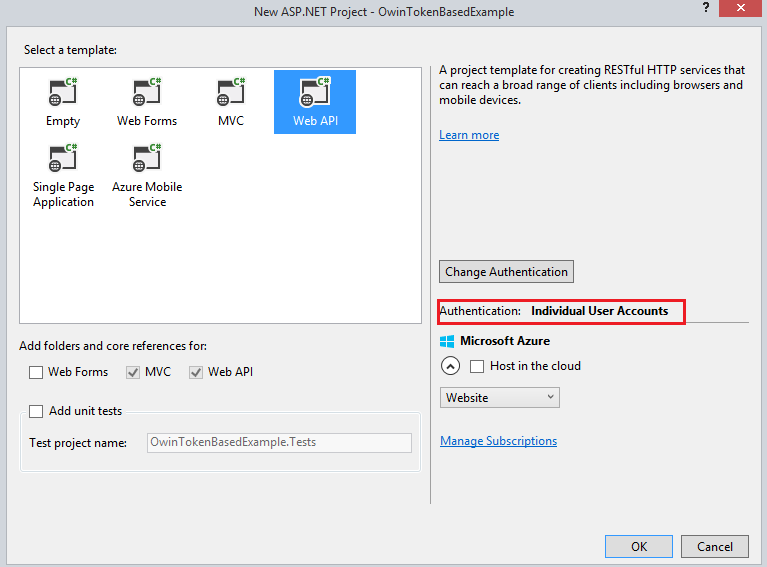Click the Change Authentication button
The height and width of the screenshot is (567, 767).
point(506,271)
